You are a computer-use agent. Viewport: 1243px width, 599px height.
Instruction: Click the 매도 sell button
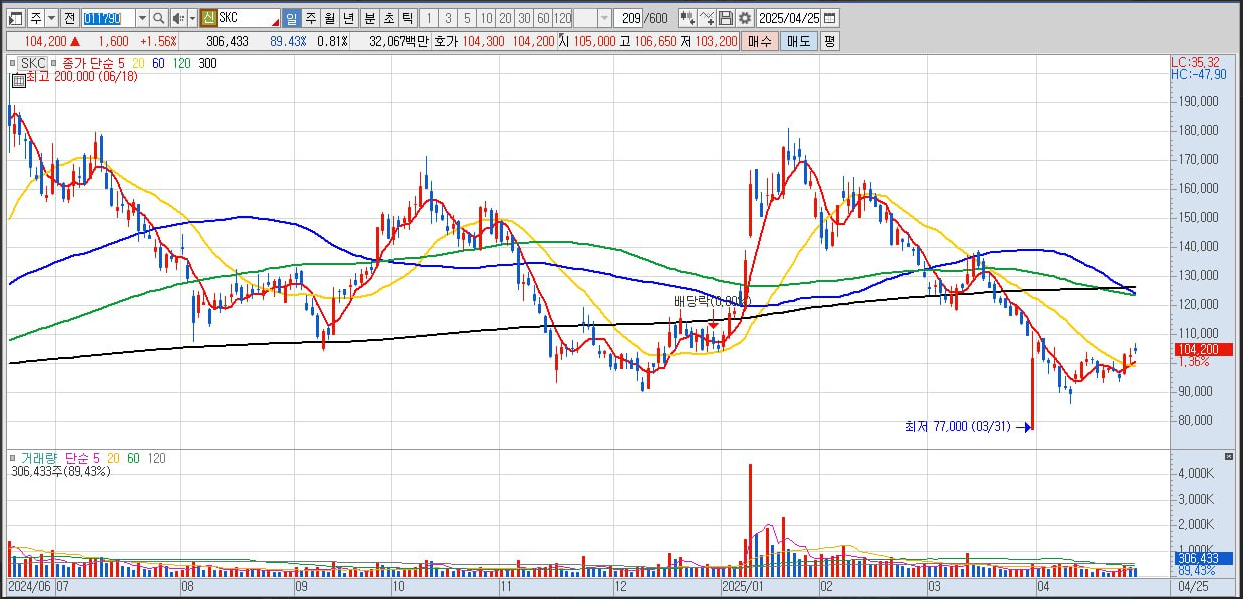798,41
